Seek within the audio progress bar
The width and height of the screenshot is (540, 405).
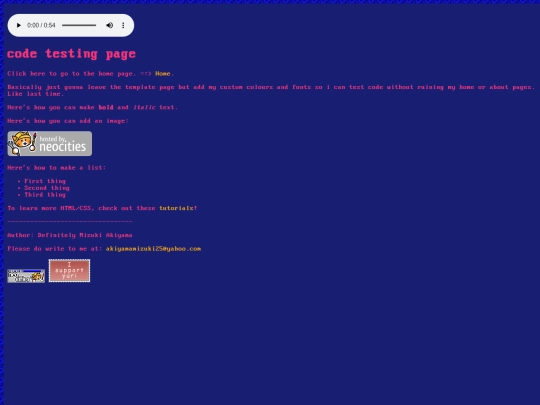coord(79,25)
